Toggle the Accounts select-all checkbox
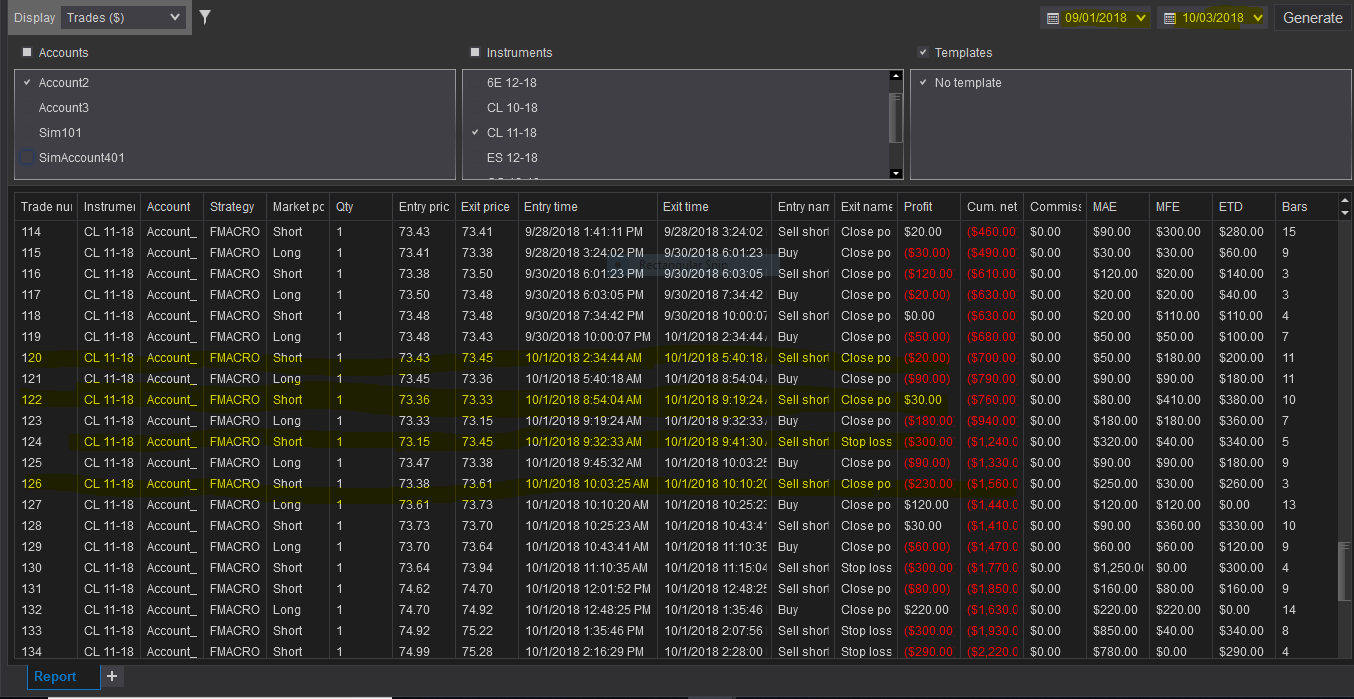Viewport: 1354px width, 699px height. pos(27,52)
